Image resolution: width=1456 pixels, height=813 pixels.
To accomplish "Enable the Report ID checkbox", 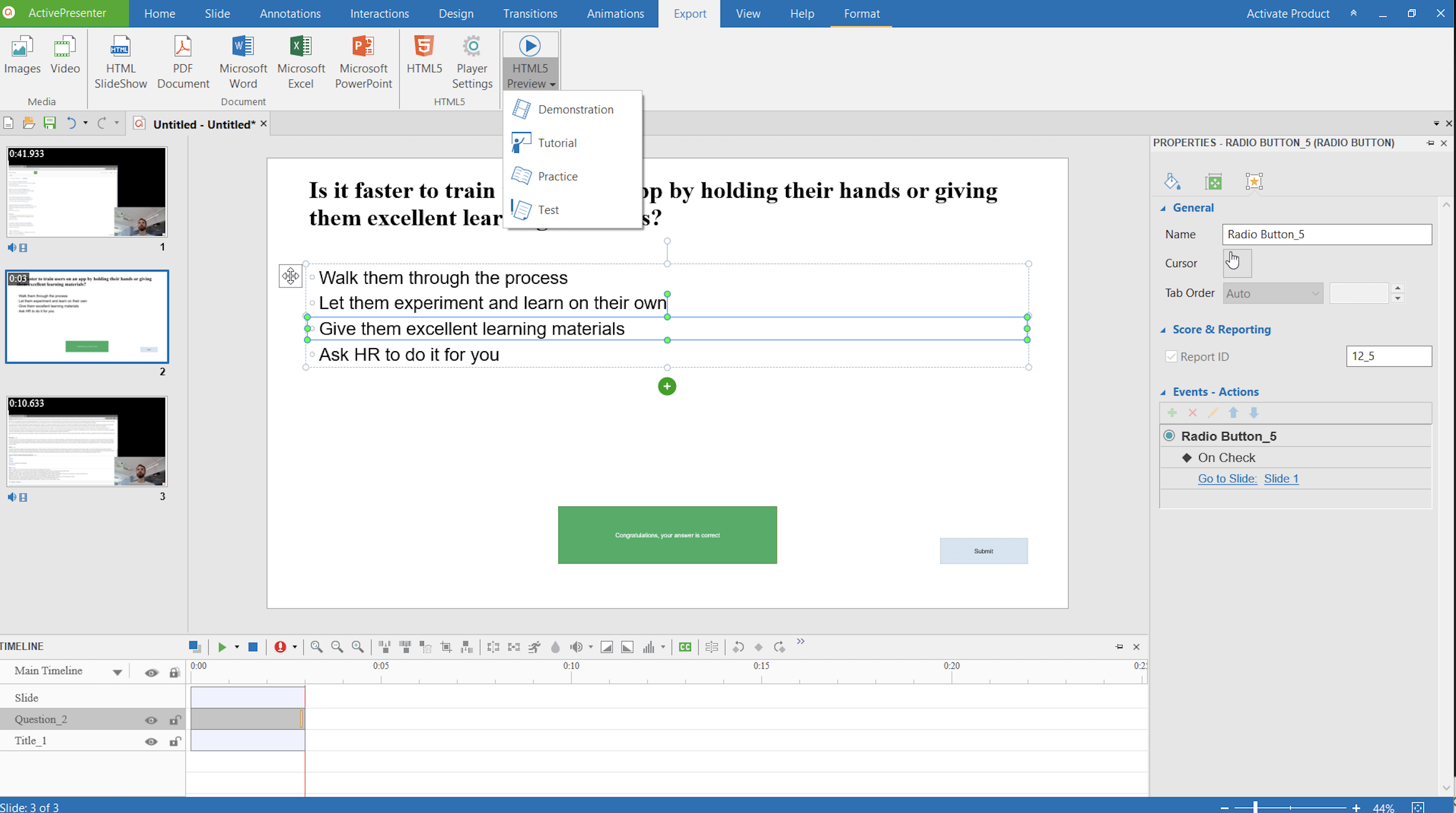I will (x=1170, y=356).
